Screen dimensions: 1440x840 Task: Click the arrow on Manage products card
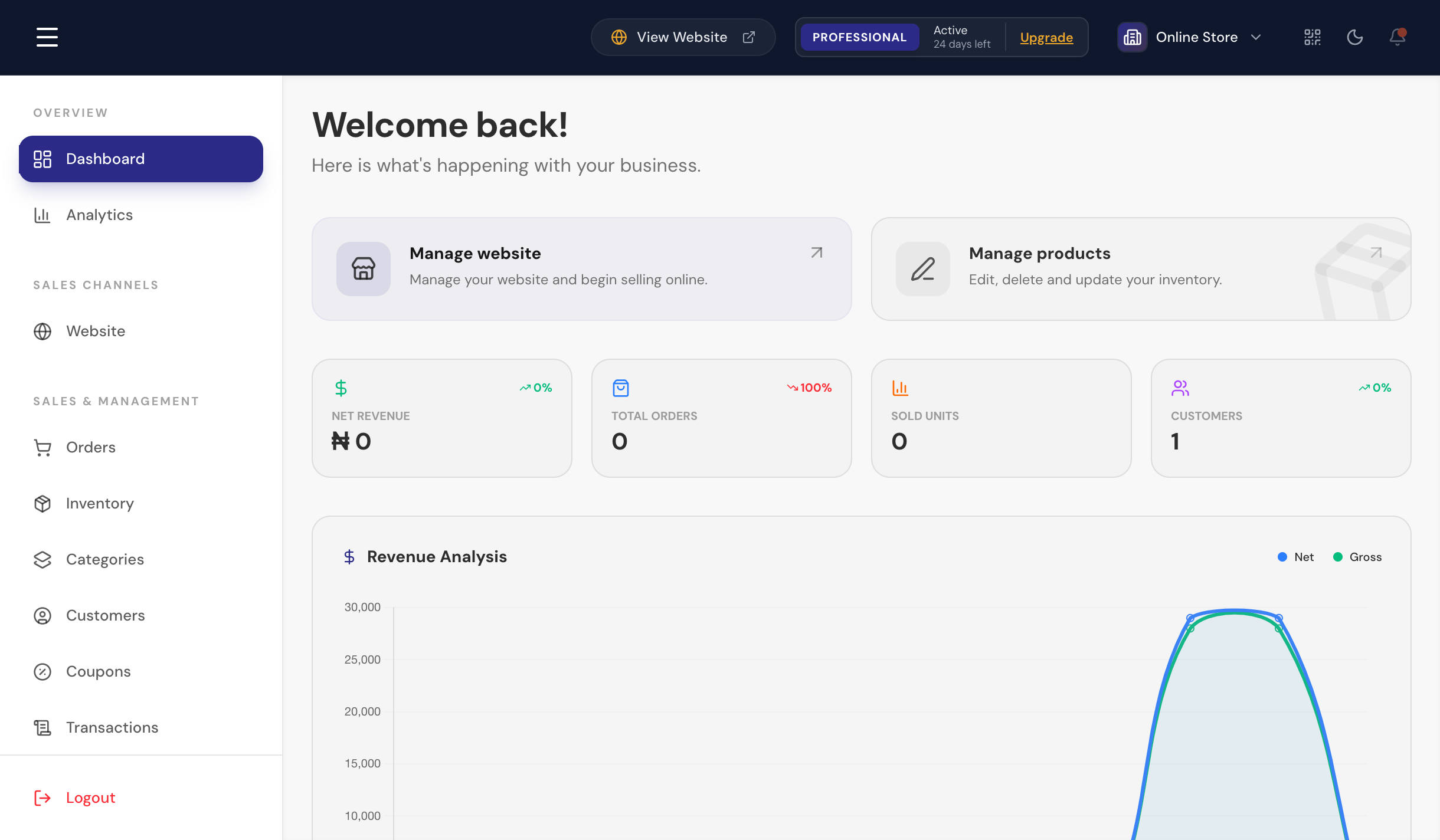[x=1376, y=252]
